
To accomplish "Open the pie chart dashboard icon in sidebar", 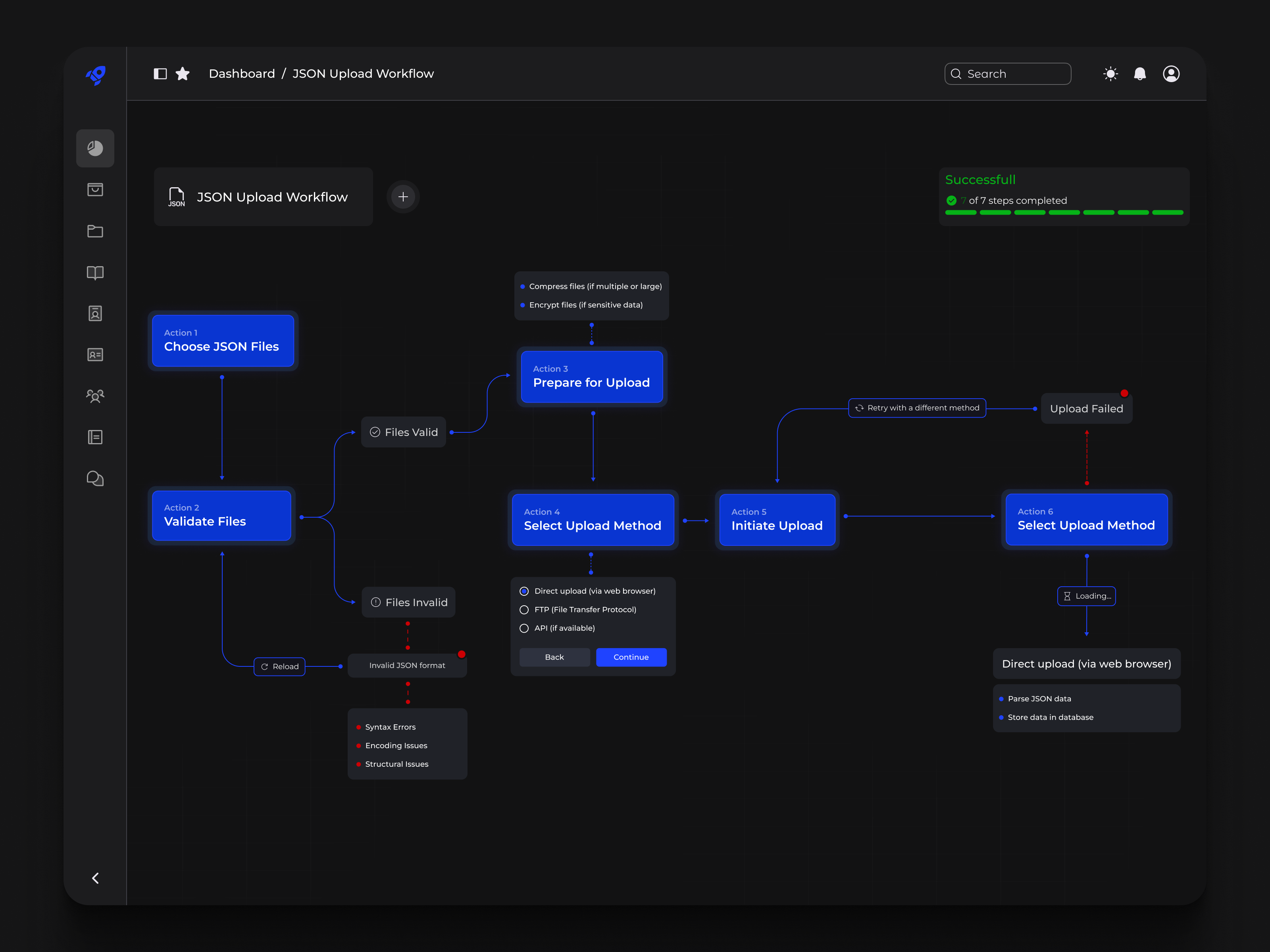I will pos(95,148).
